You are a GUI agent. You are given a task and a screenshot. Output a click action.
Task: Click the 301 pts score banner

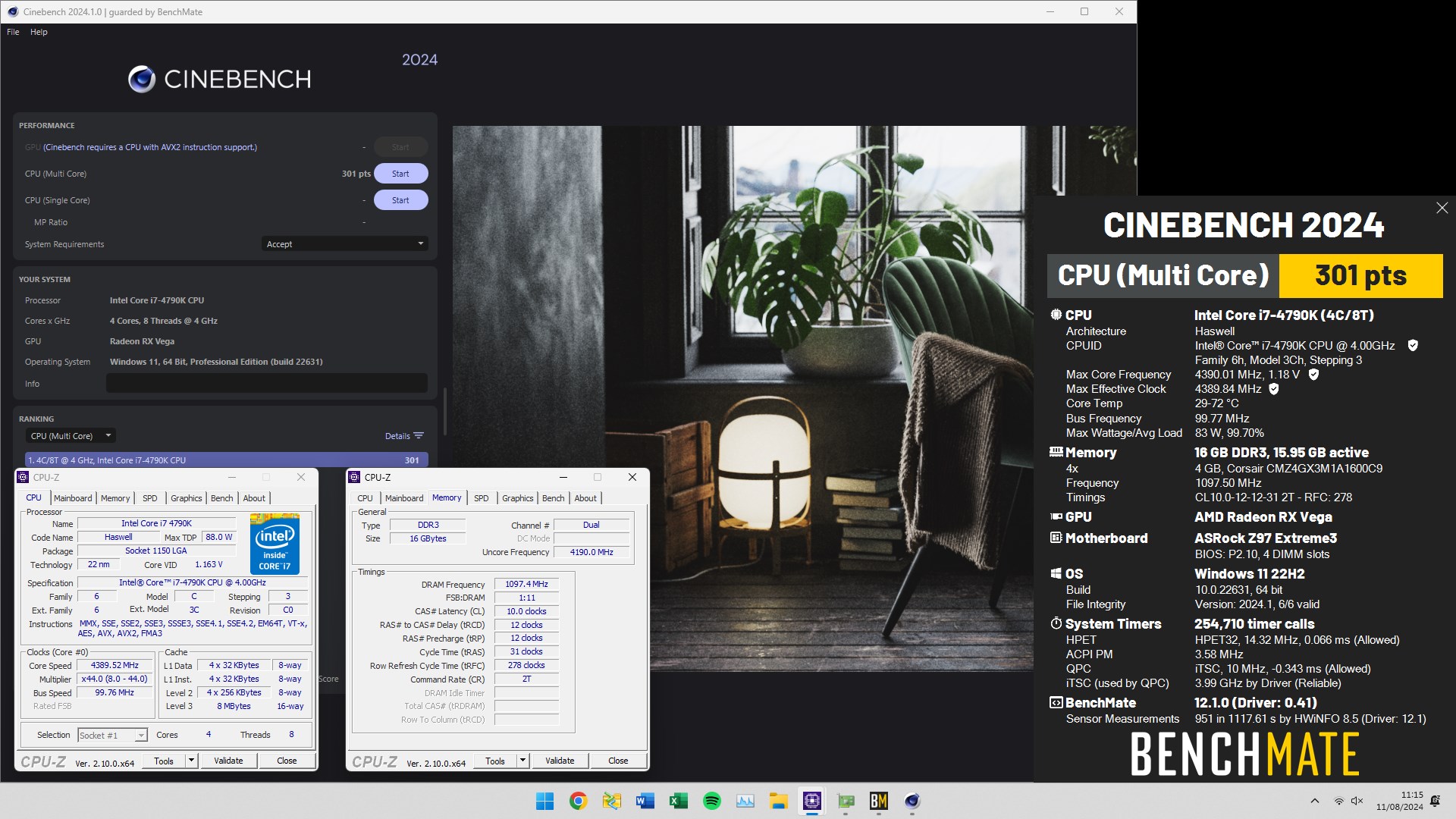click(x=1360, y=275)
